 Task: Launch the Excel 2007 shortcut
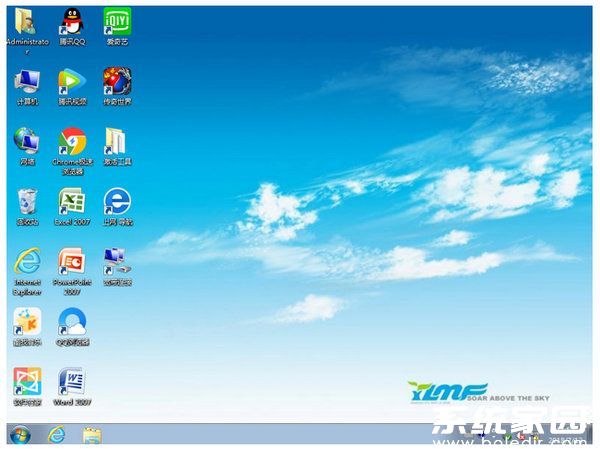(x=72, y=201)
